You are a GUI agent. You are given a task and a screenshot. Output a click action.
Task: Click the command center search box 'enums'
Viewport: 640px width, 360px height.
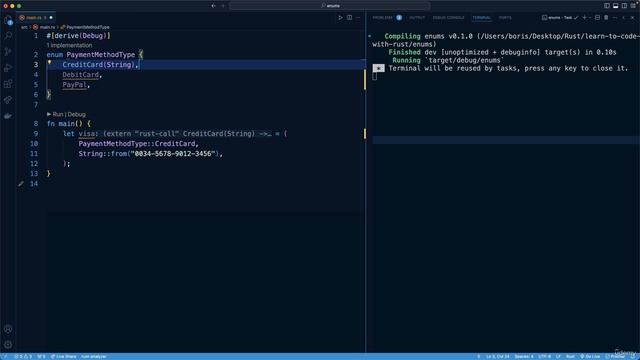tap(329, 6)
